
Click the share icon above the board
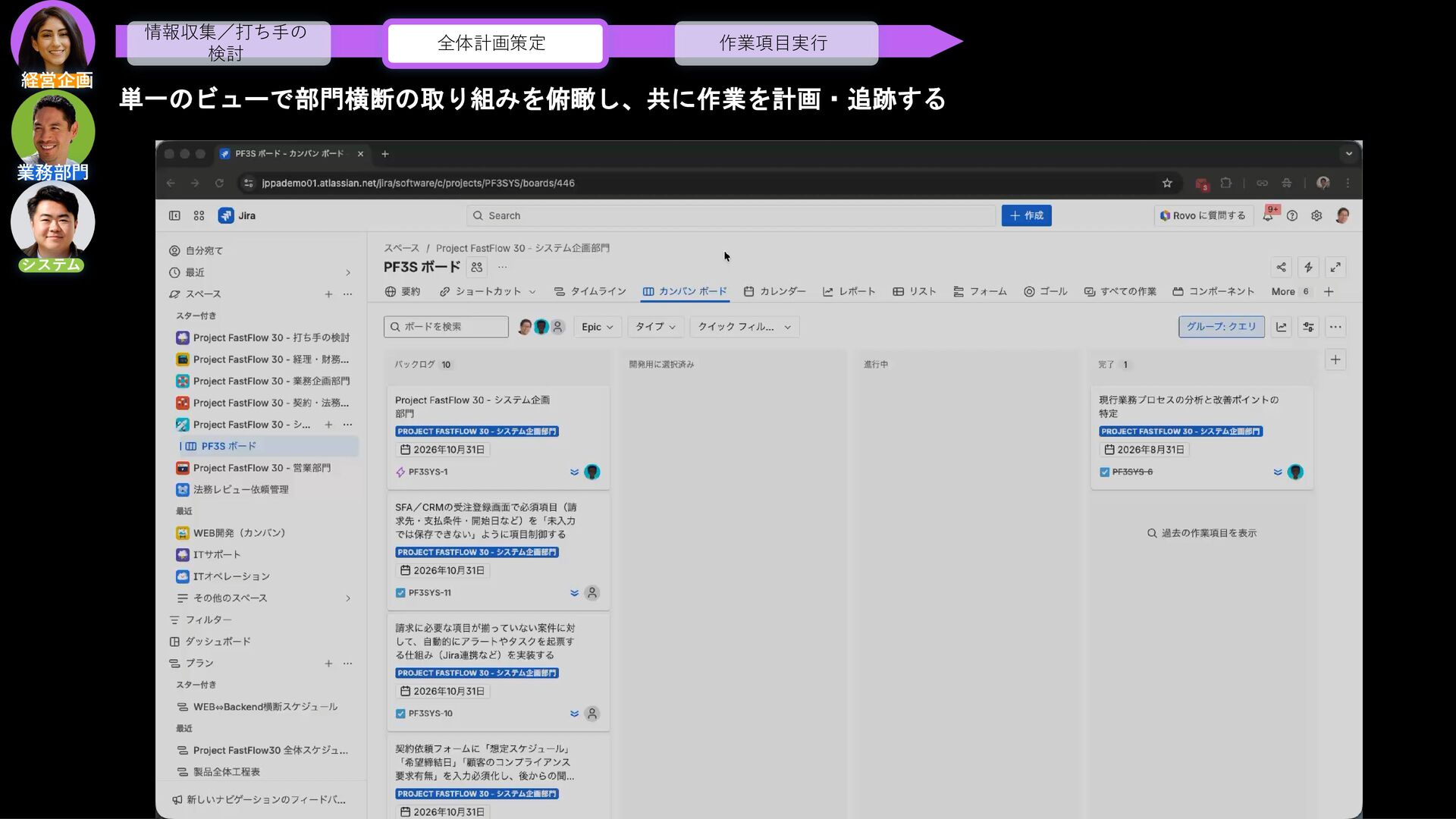click(x=1281, y=267)
